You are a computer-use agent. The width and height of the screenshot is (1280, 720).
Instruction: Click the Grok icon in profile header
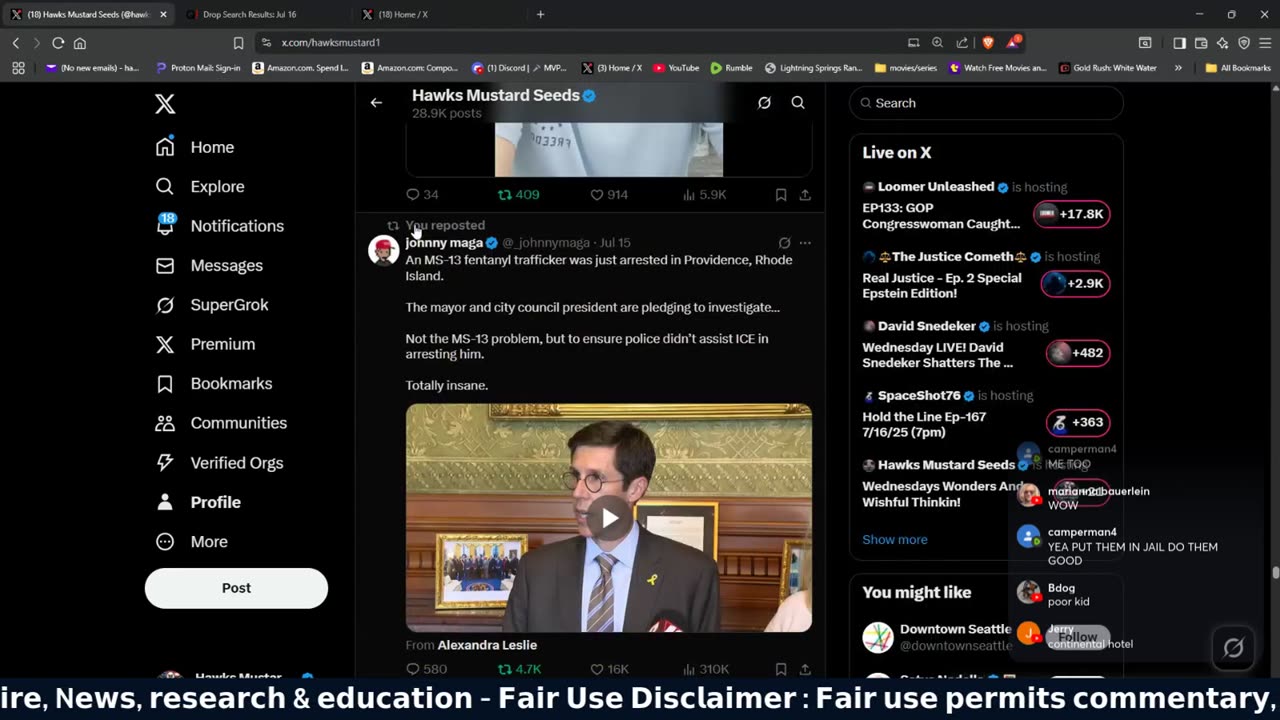pos(764,103)
